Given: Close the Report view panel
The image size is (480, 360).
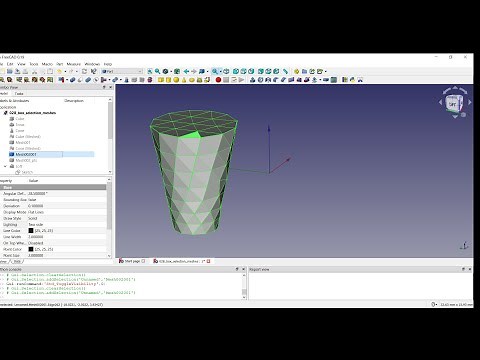Looking at the screenshot, I should click(470, 269).
